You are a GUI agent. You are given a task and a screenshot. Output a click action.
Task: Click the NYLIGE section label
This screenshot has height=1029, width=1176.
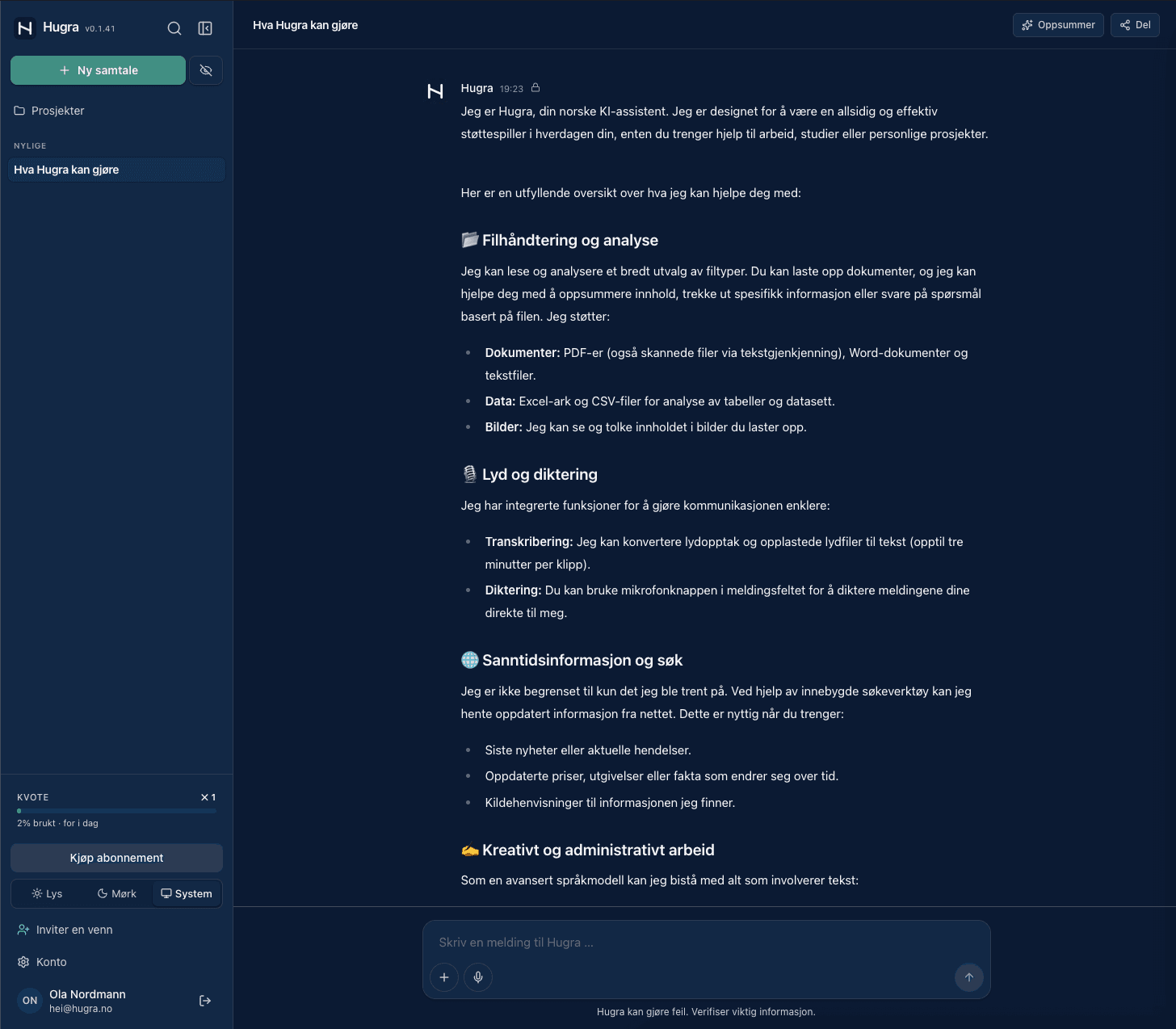click(30, 146)
